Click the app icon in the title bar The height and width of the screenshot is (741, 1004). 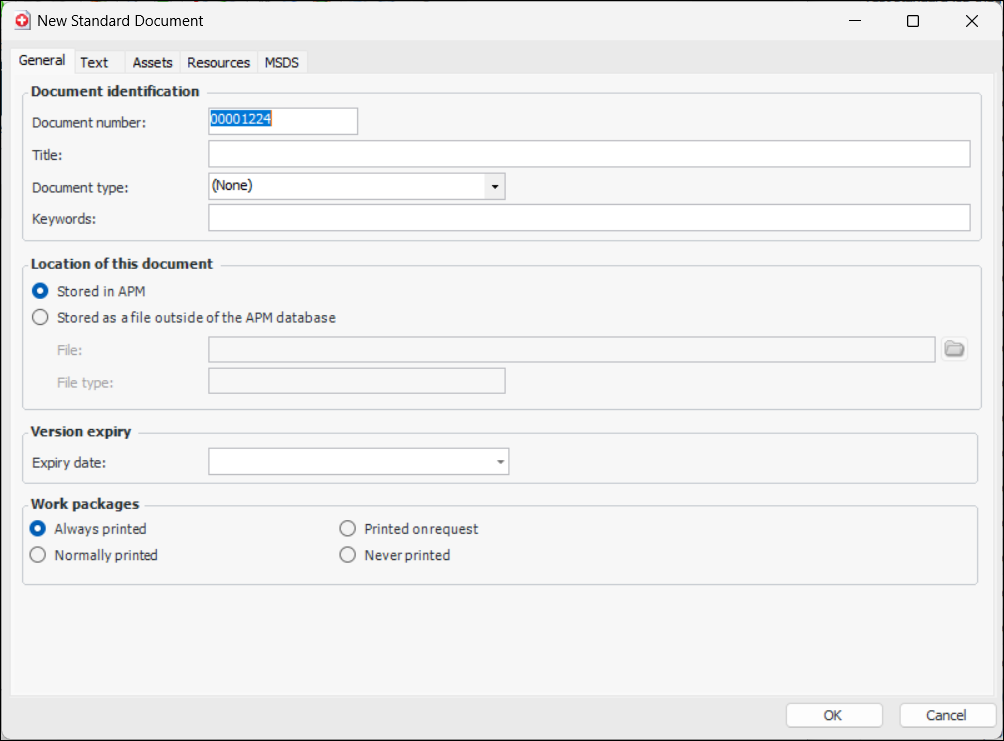click(22, 21)
